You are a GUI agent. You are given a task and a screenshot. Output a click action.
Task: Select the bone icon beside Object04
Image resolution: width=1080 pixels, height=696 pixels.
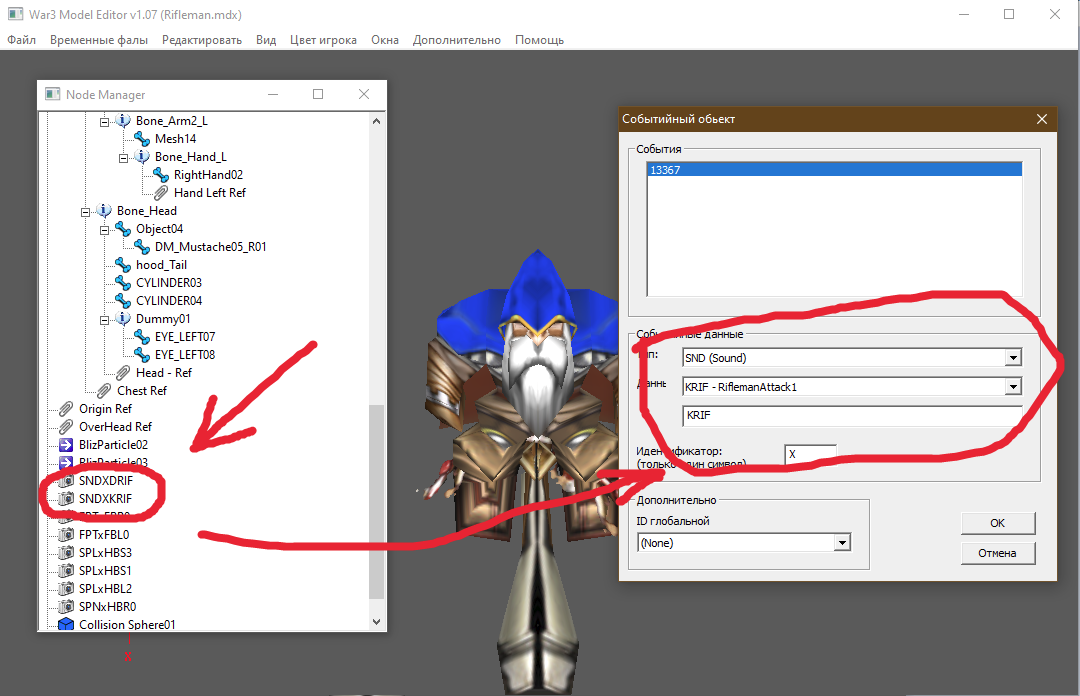pyautogui.click(x=123, y=228)
